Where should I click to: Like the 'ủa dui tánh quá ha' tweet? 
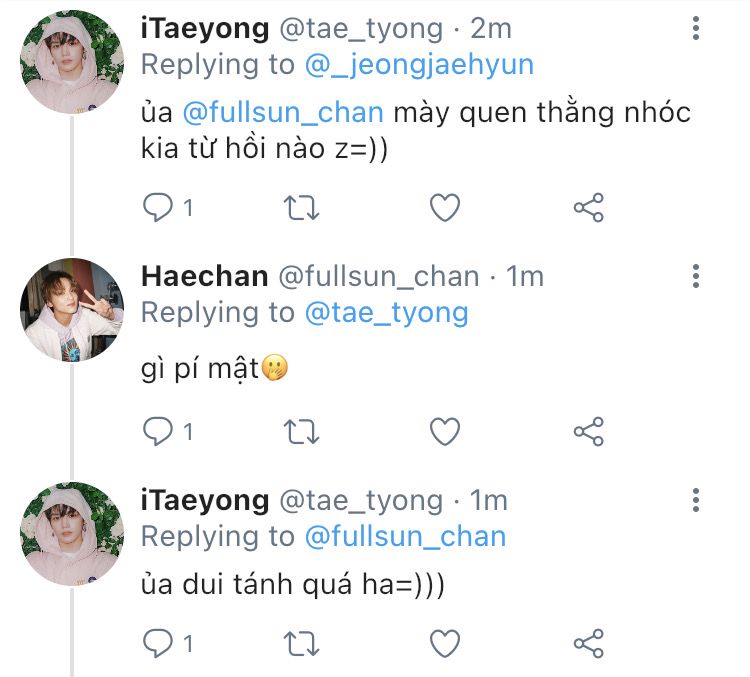coord(444,641)
